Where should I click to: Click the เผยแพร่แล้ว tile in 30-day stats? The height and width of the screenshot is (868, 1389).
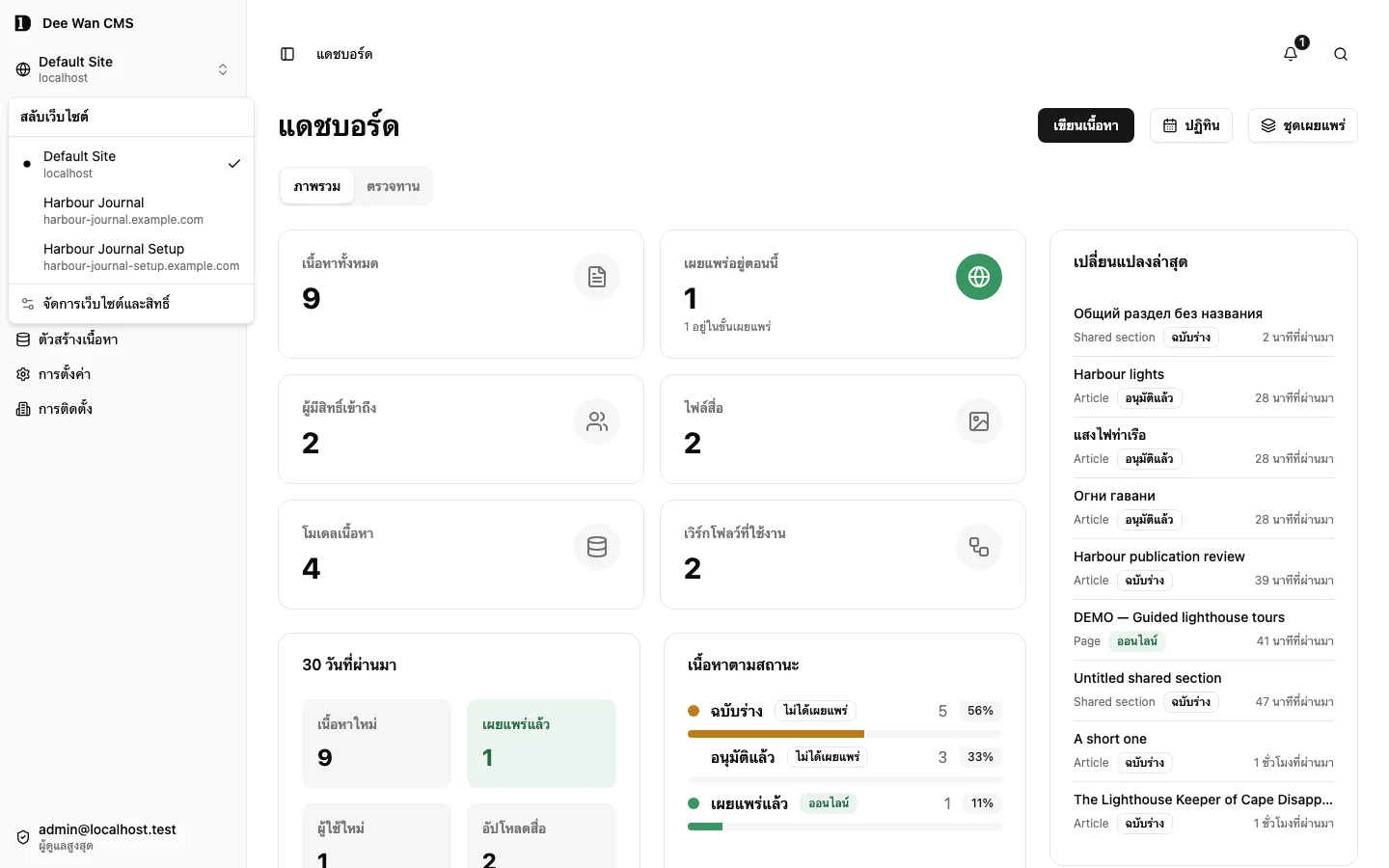tap(541, 744)
